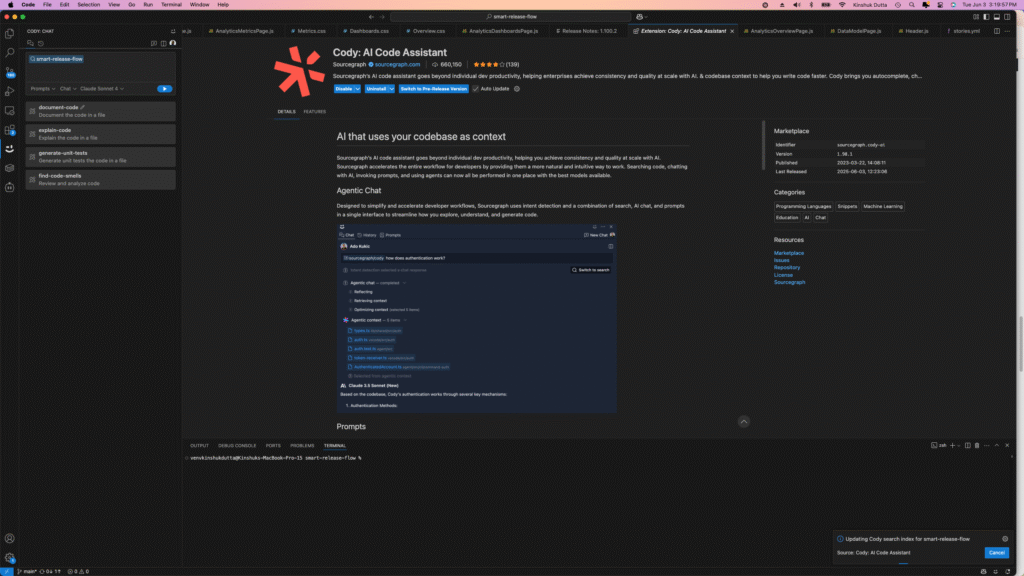This screenshot has width=1024, height=576.
Task: Click the Disable extension button
Action: point(344,89)
